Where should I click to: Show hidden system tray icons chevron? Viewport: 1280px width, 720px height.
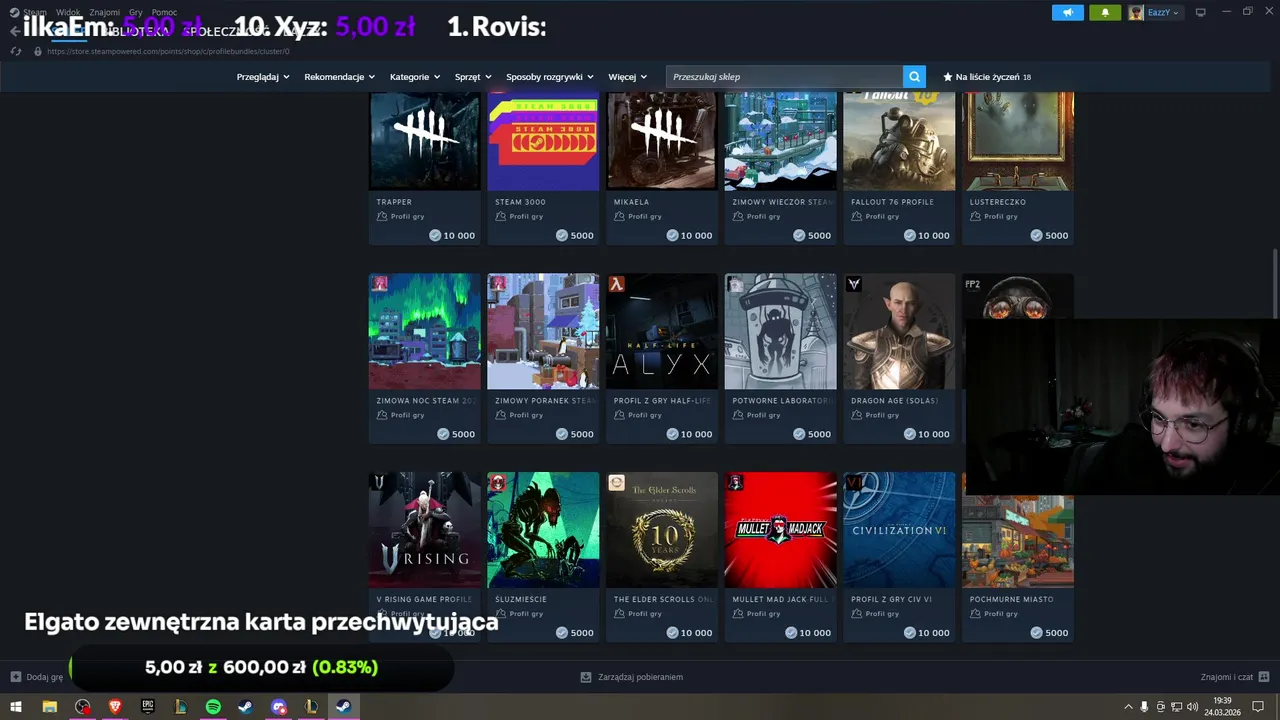pos(1128,706)
